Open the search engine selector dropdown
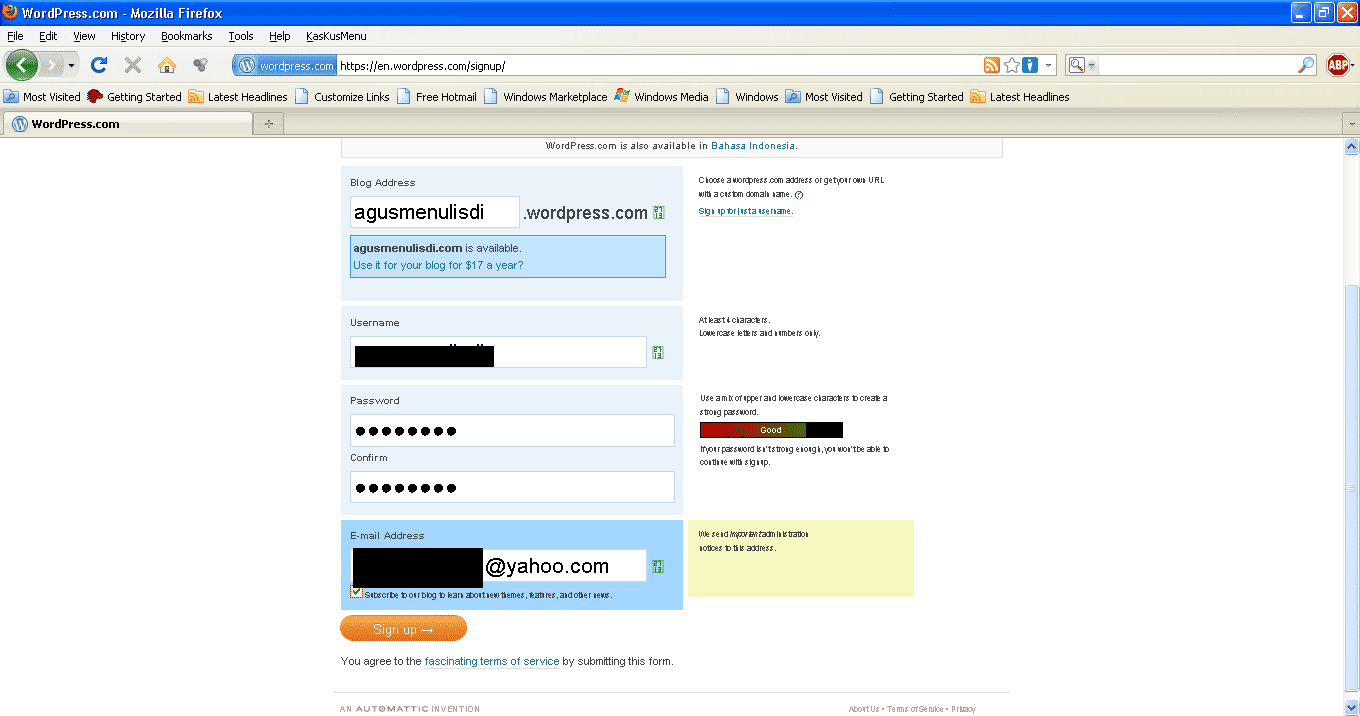This screenshot has height=716, width=1360. pos(1081,65)
